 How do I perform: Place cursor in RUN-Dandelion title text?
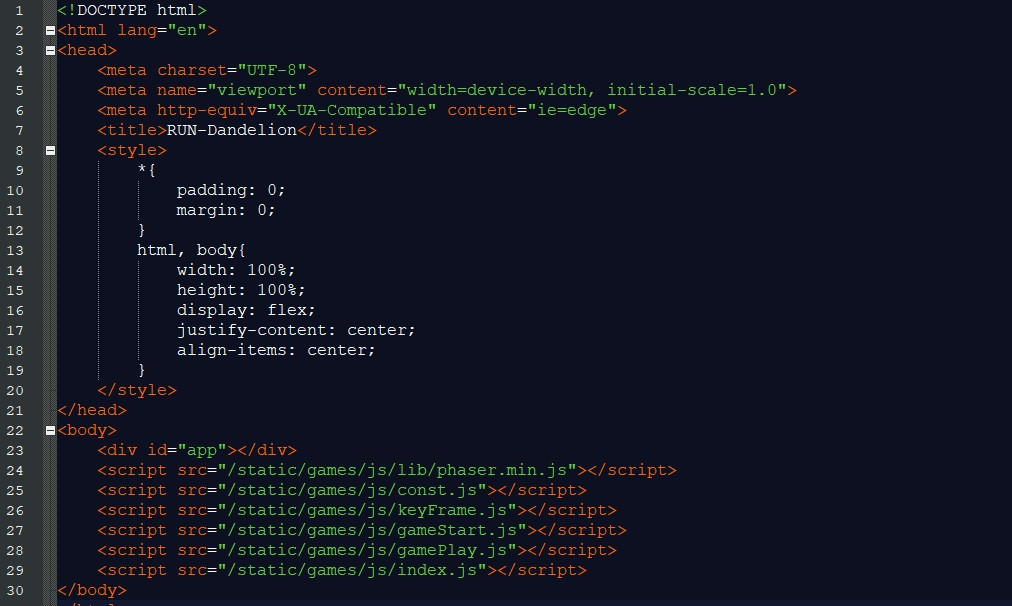(x=232, y=130)
